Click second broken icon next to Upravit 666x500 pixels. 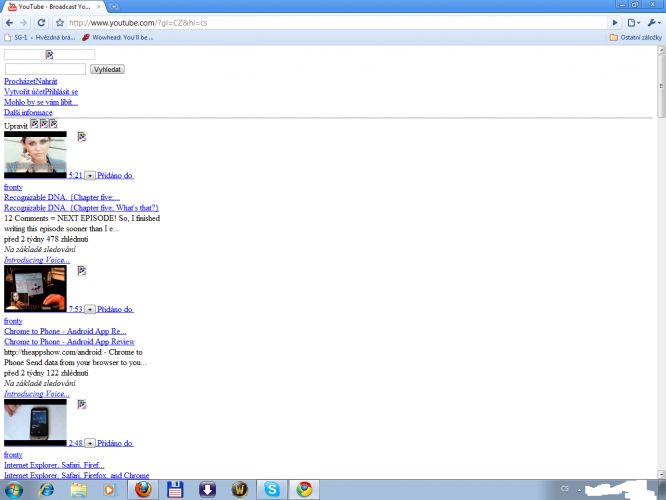44,124
